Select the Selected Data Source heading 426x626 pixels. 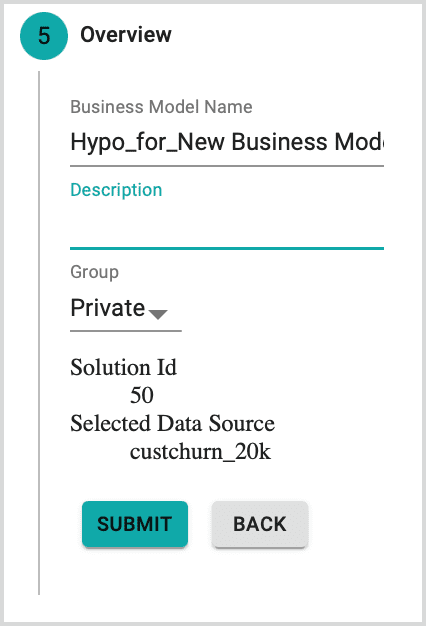point(172,423)
